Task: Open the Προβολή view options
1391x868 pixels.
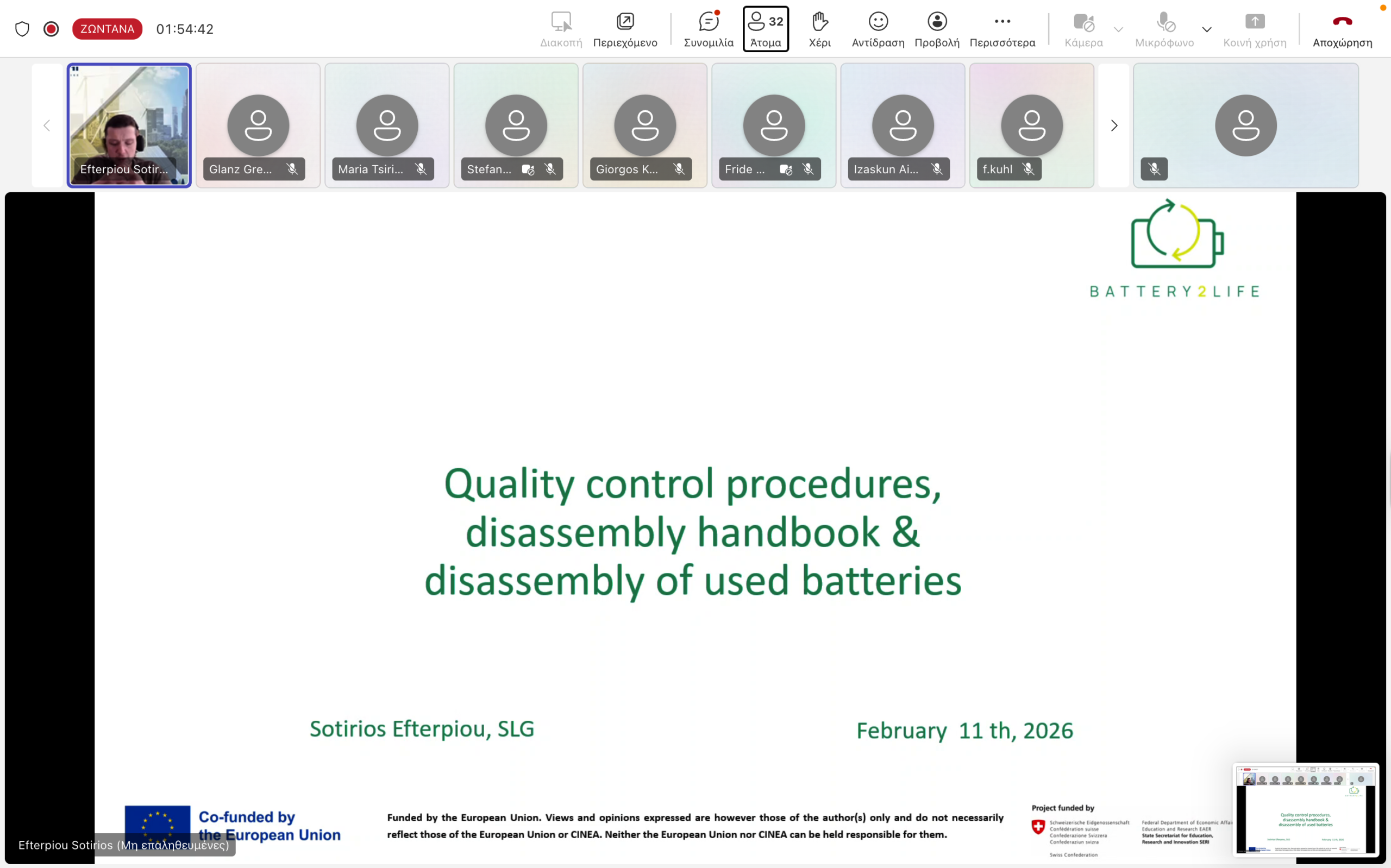Action: [x=937, y=29]
